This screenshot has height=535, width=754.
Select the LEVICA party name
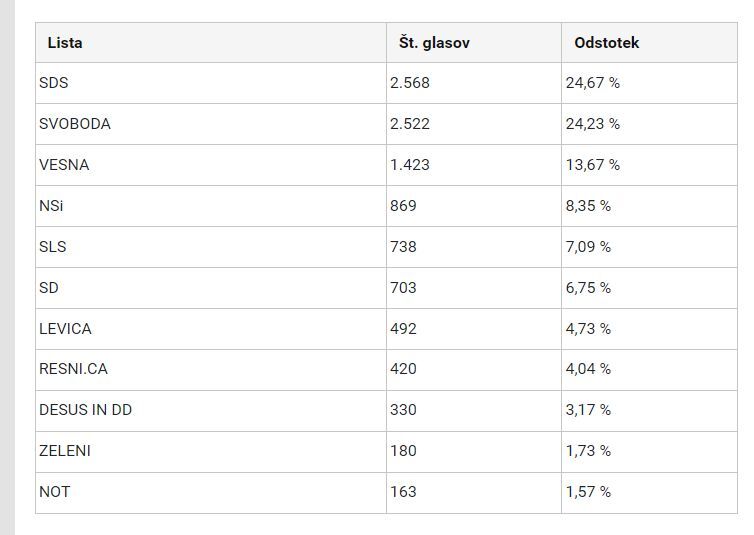pos(65,329)
